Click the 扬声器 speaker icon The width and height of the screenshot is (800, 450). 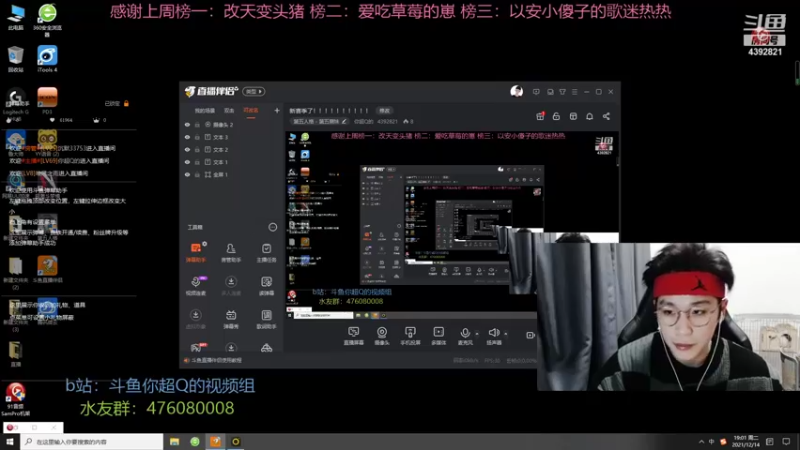click(493, 333)
